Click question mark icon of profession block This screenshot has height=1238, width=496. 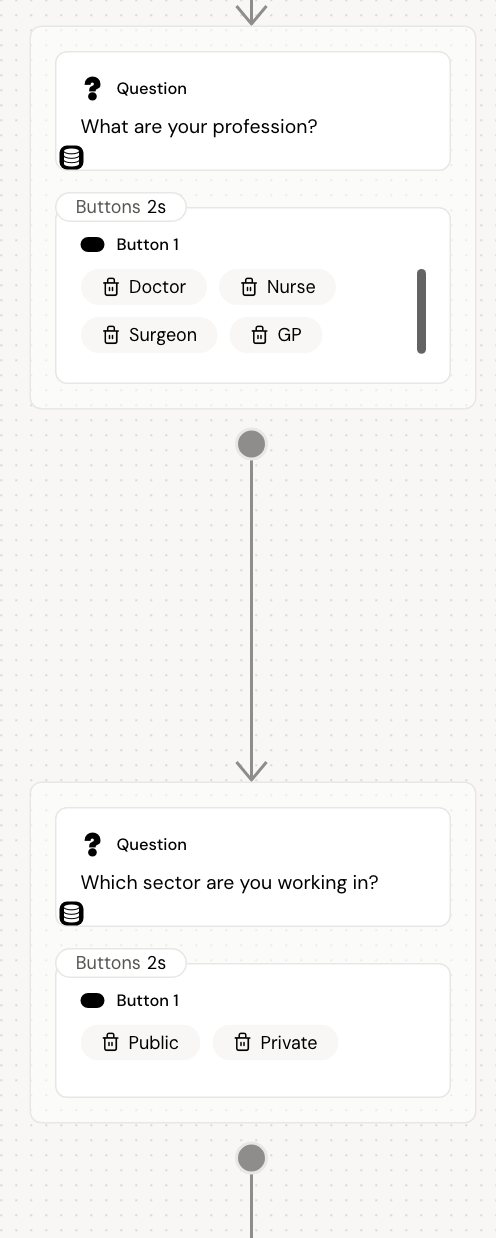[93, 89]
